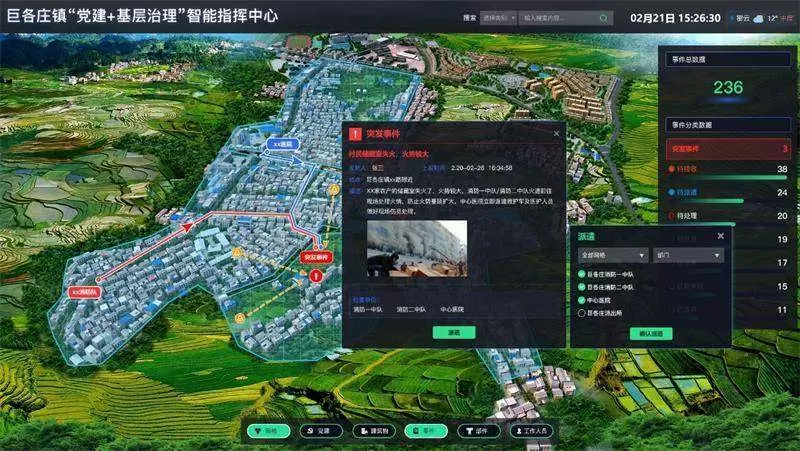800x451 pixels.
Task: Open the 全部网格 dropdown
Action: pyautogui.click(x=611, y=255)
